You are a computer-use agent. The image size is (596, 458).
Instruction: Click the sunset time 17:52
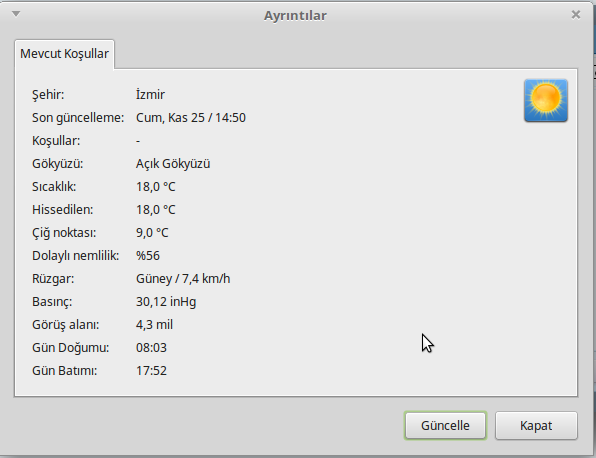click(x=151, y=371)
